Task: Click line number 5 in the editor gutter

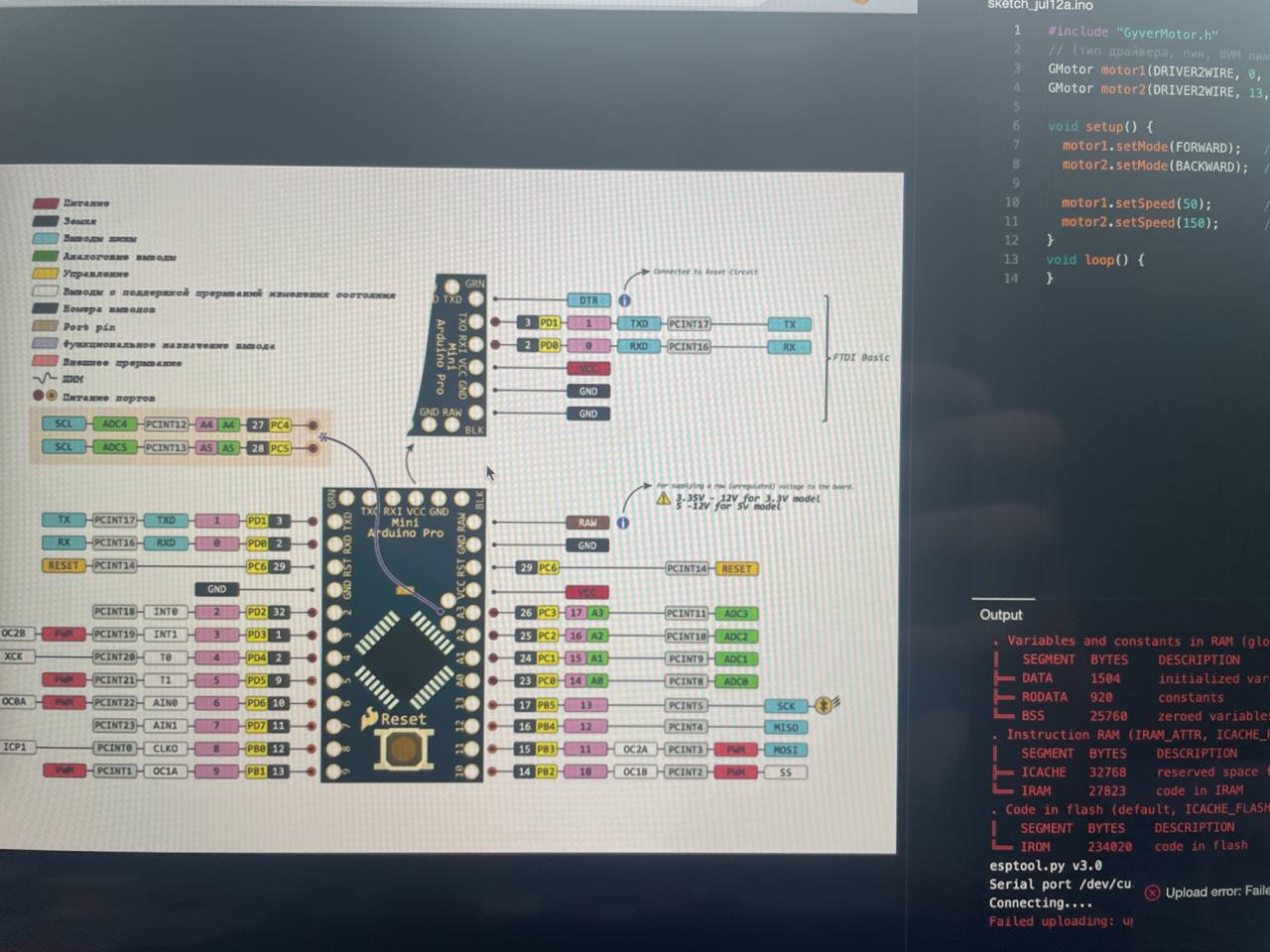Action: pos(1016,107)
